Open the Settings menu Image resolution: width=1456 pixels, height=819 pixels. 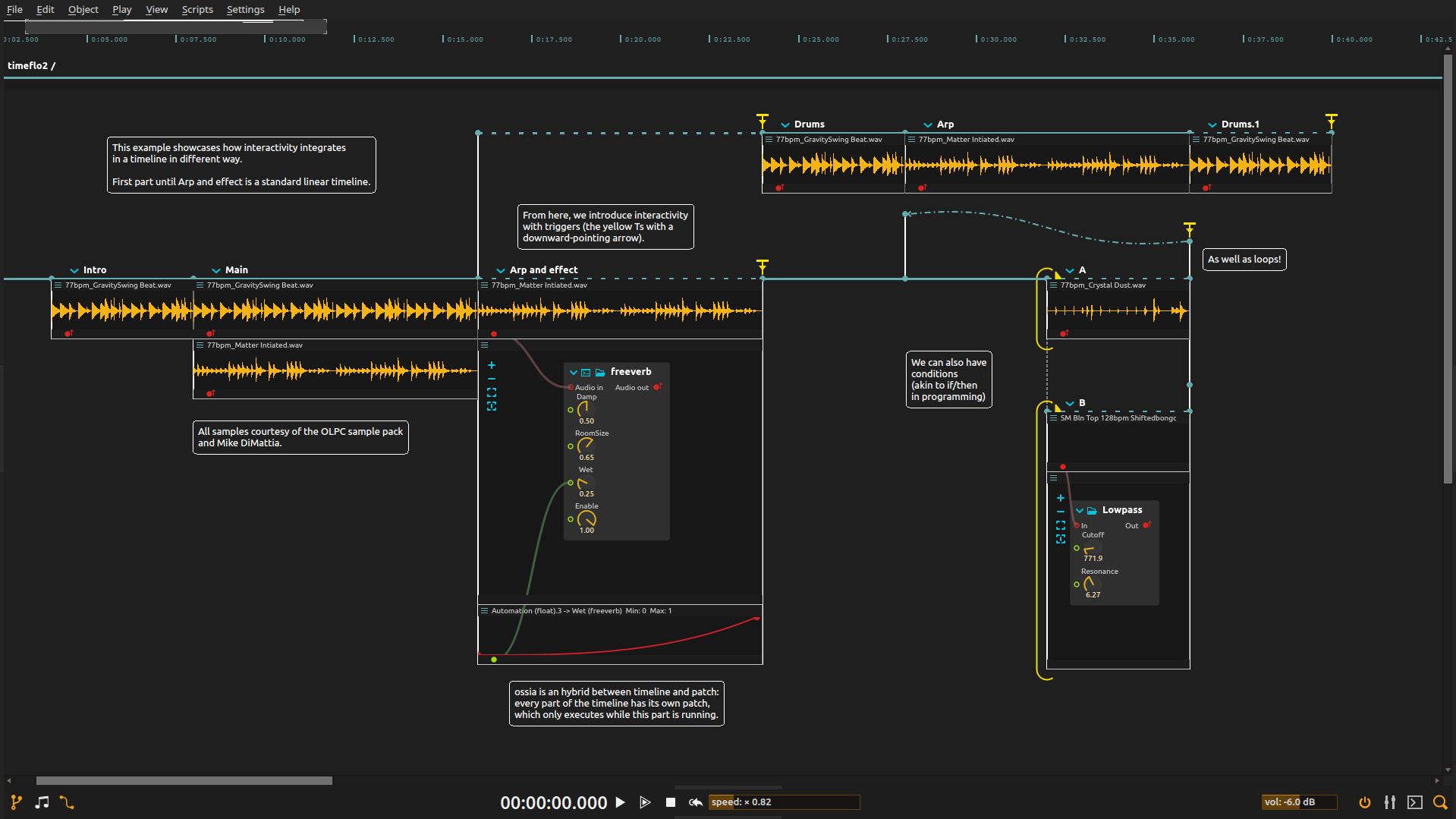tap(245, 9)
